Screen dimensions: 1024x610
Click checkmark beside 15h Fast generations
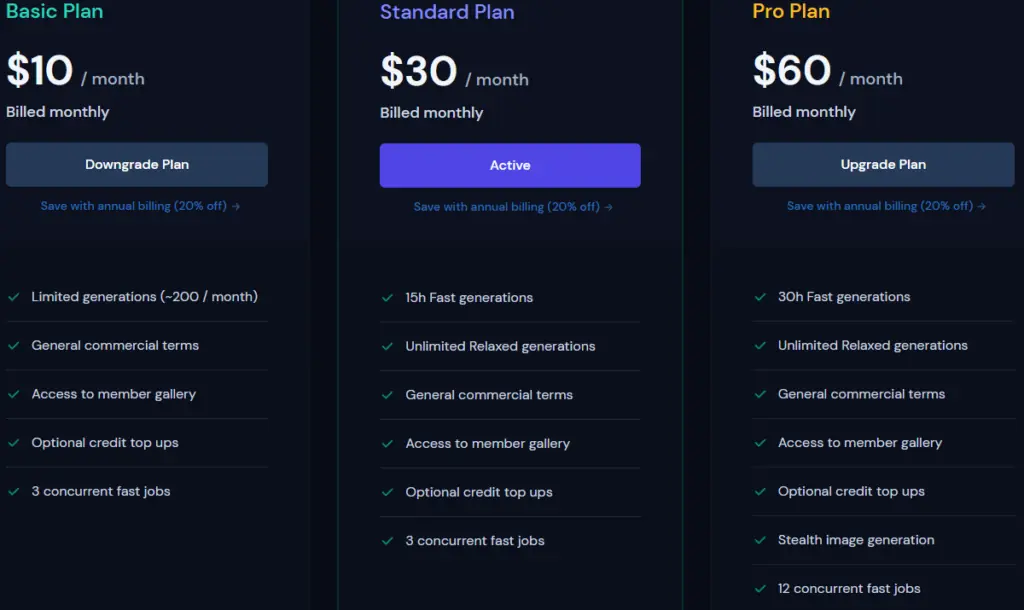[387, 298]
